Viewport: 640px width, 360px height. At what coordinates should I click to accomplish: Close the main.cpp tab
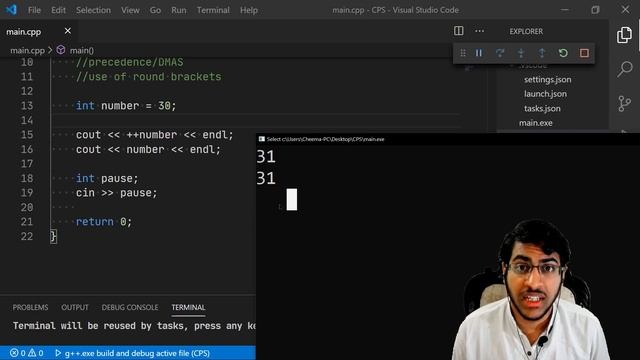pos(68,31)
